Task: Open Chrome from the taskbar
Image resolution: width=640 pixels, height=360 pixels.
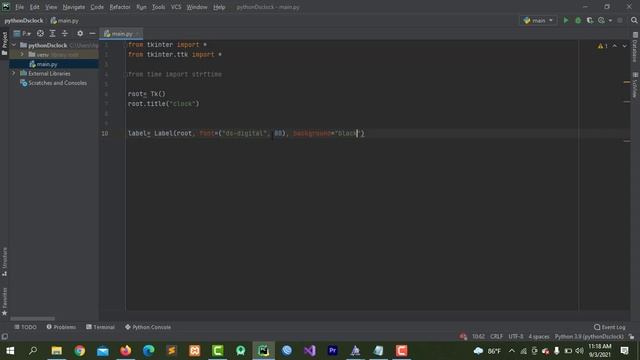Action: point(80,351)
